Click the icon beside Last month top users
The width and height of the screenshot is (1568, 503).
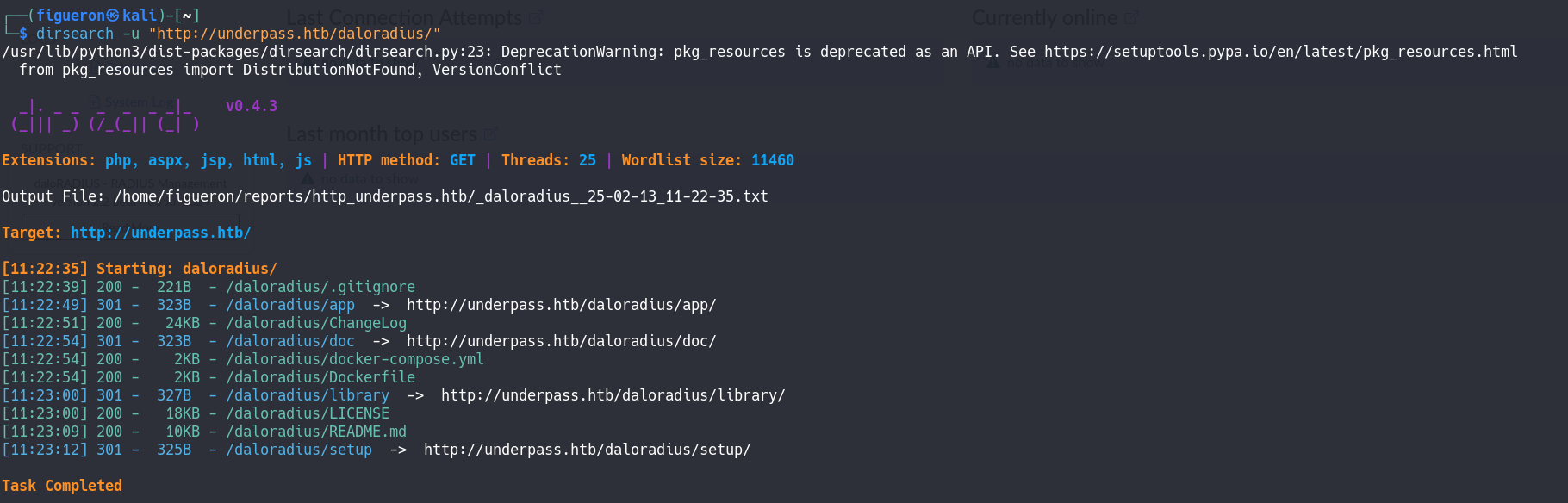490,134
